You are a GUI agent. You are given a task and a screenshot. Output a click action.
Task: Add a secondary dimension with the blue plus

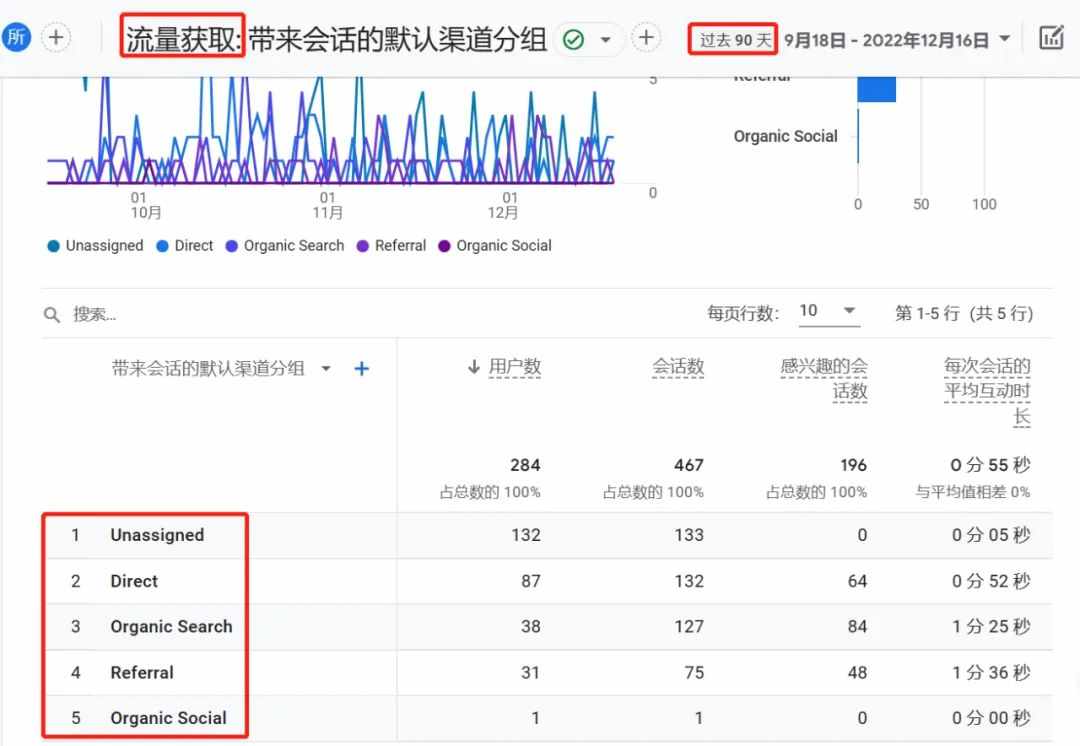[x=362, y=369]
